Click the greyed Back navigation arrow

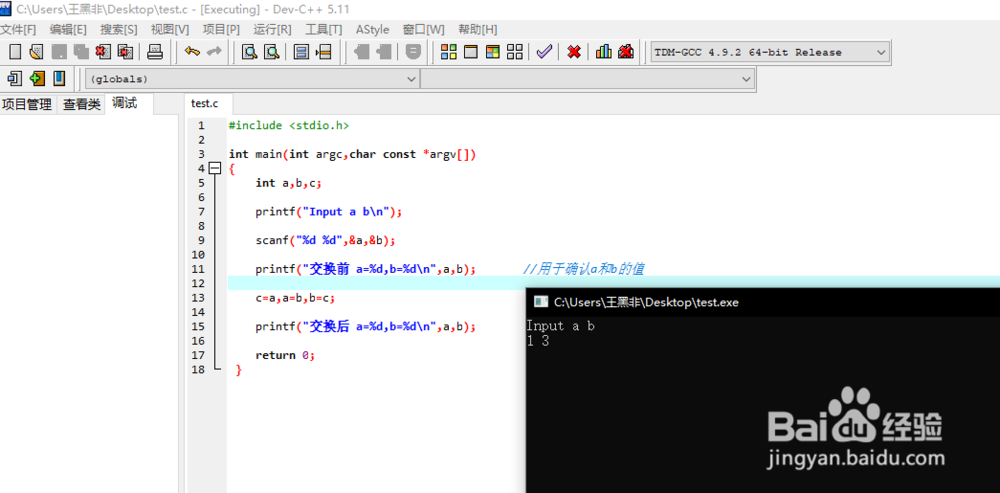362,52
